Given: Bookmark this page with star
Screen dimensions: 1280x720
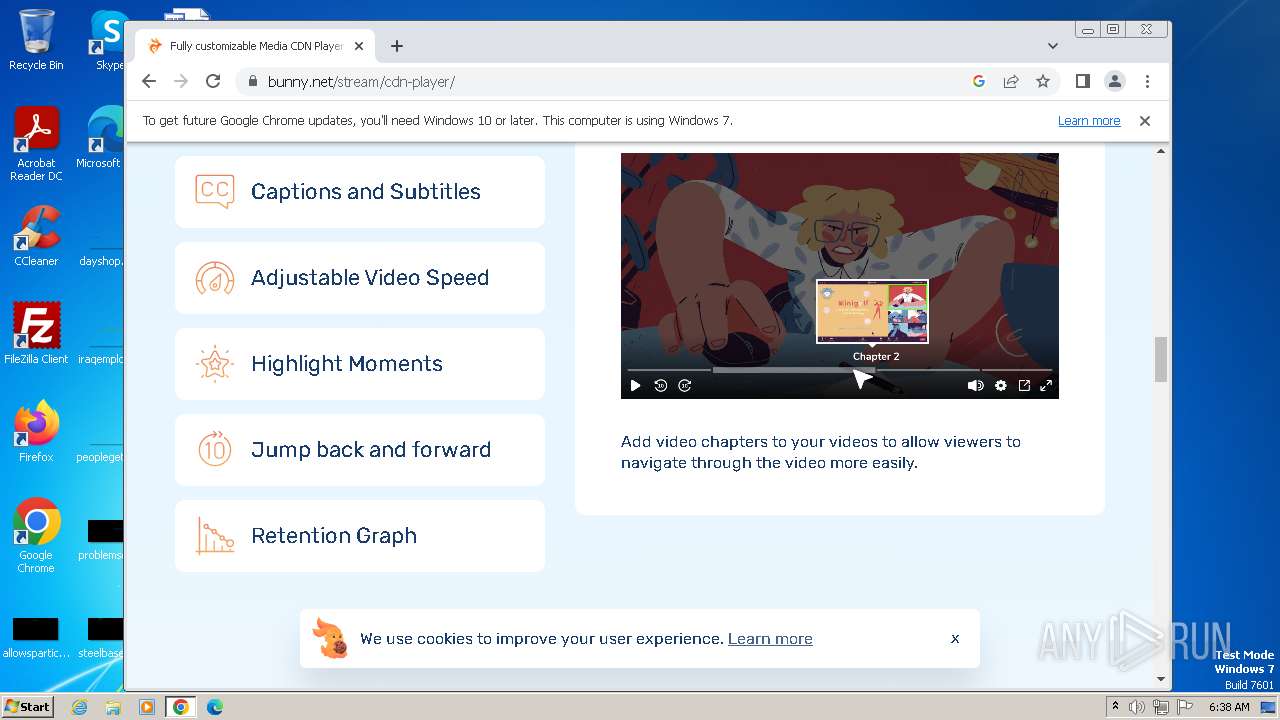Looking at the screenshot, I should 1043,82.
